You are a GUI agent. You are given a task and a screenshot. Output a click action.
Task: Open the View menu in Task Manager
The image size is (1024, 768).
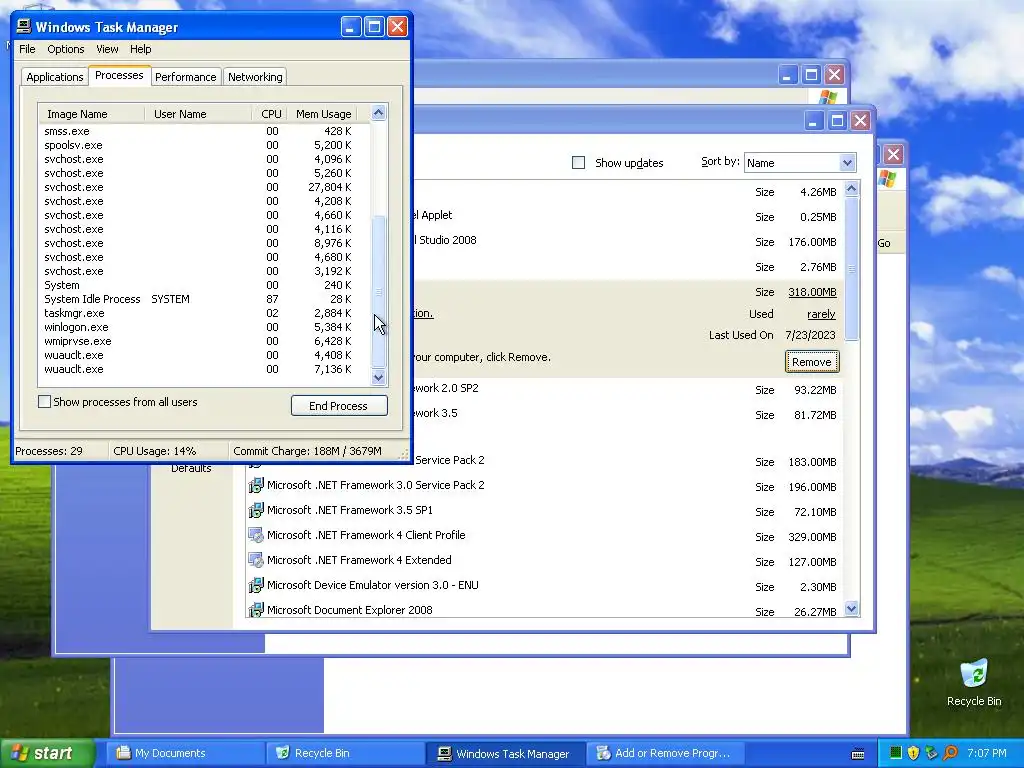(x=107, y=49)
